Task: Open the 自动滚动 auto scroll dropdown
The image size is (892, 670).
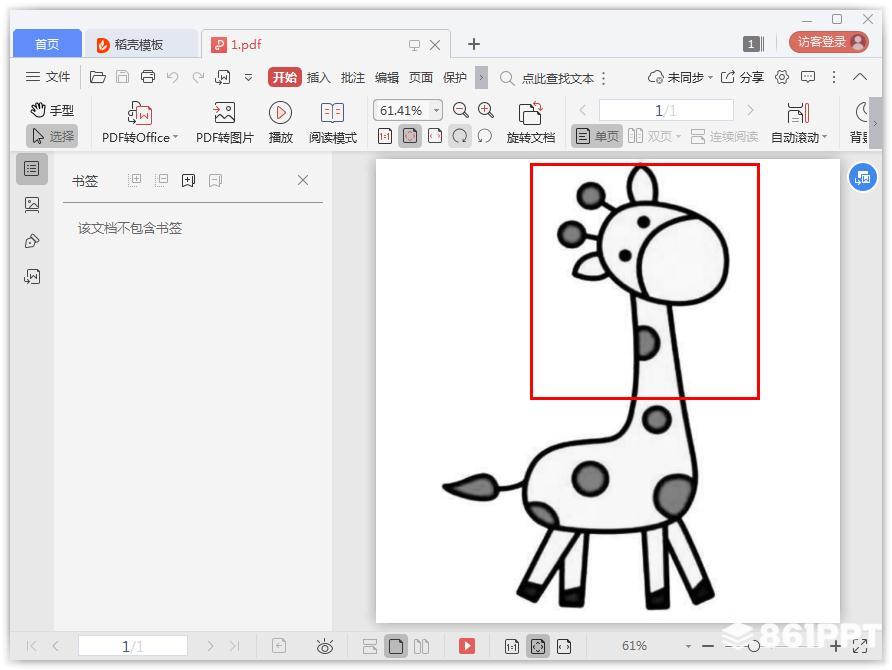Action: [799, 122]
